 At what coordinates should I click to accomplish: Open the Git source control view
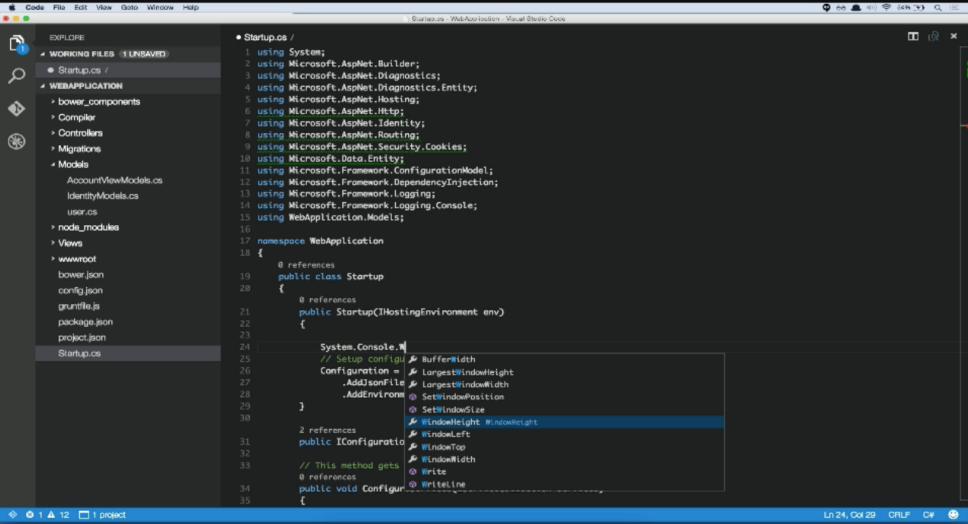pos(17,108)
